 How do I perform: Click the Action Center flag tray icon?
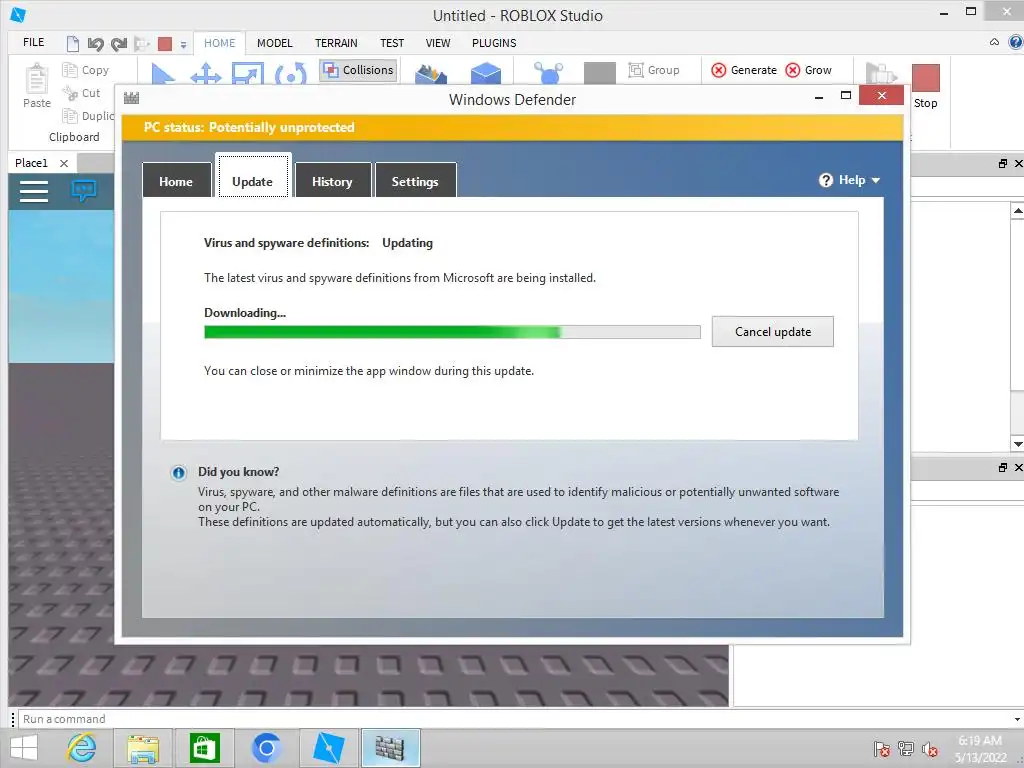[881, 748]
